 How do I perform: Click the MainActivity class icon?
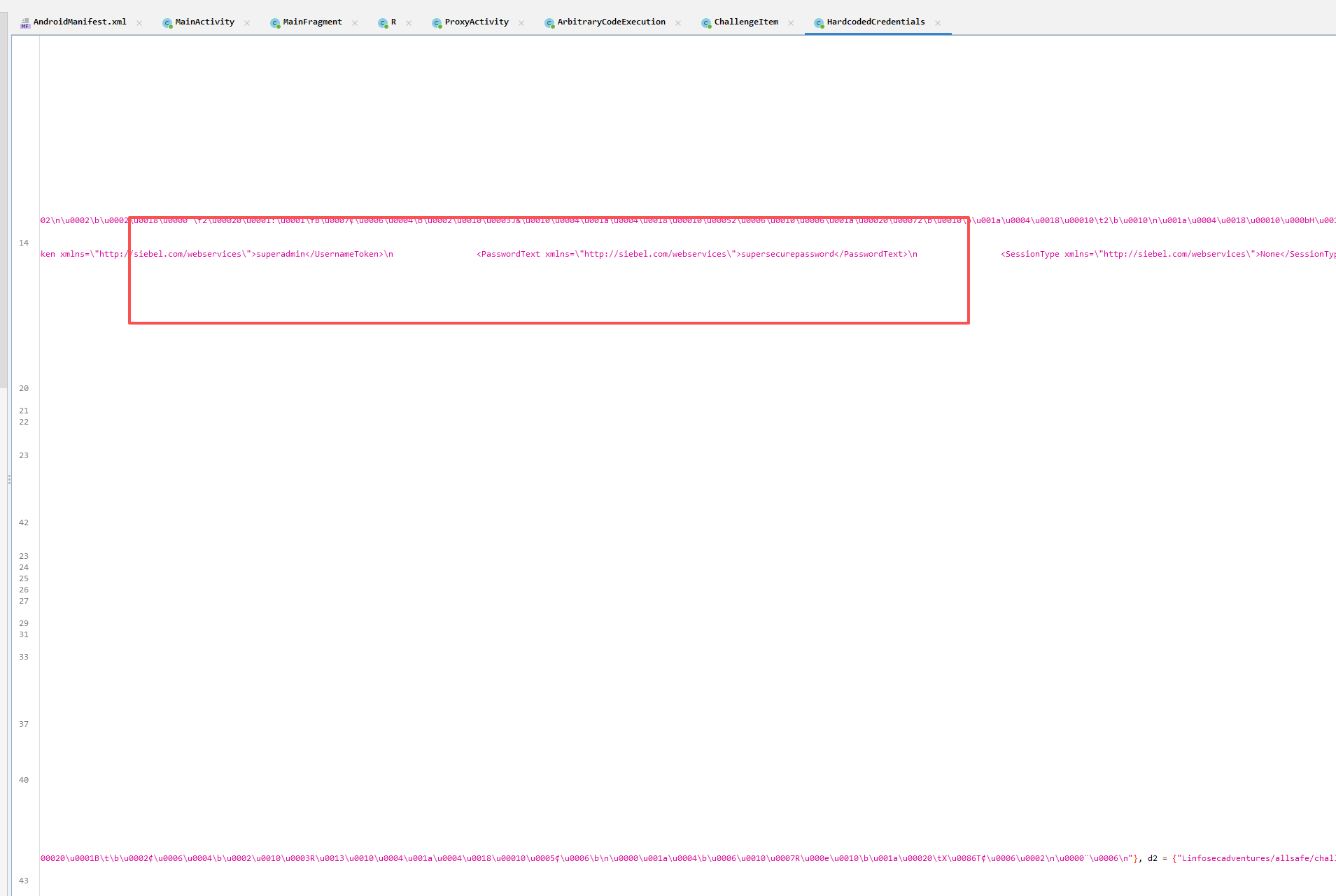click(x=167, y=23)
